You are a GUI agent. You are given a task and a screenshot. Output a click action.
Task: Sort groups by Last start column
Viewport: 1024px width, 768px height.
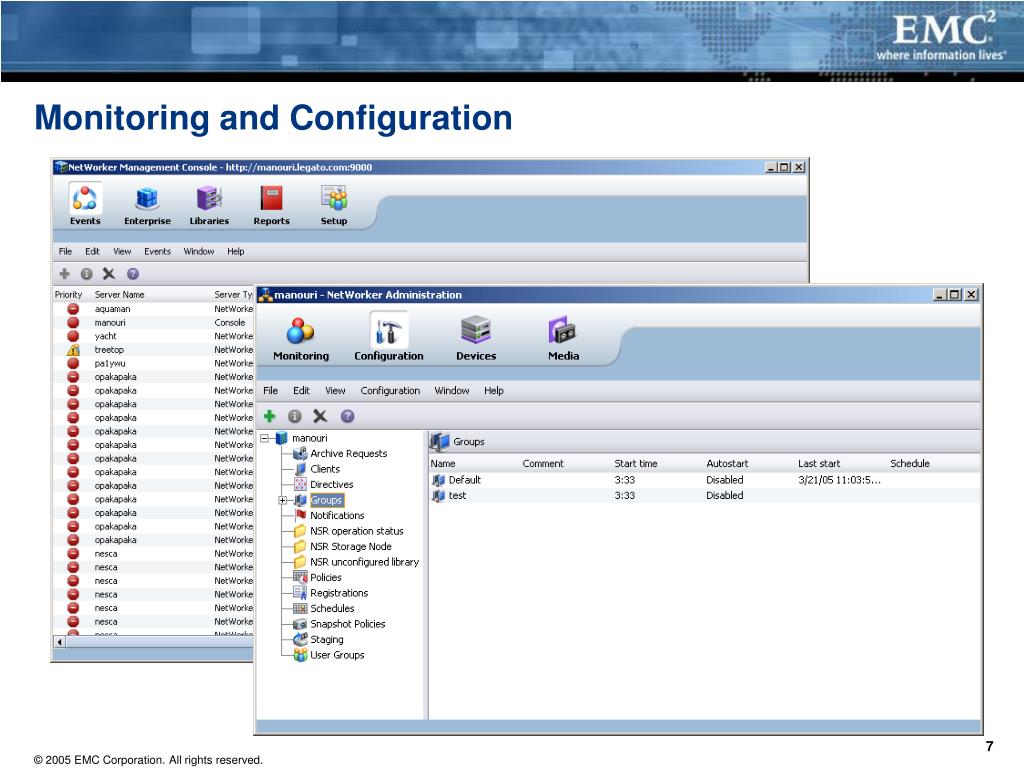click(x=819, y=464)
